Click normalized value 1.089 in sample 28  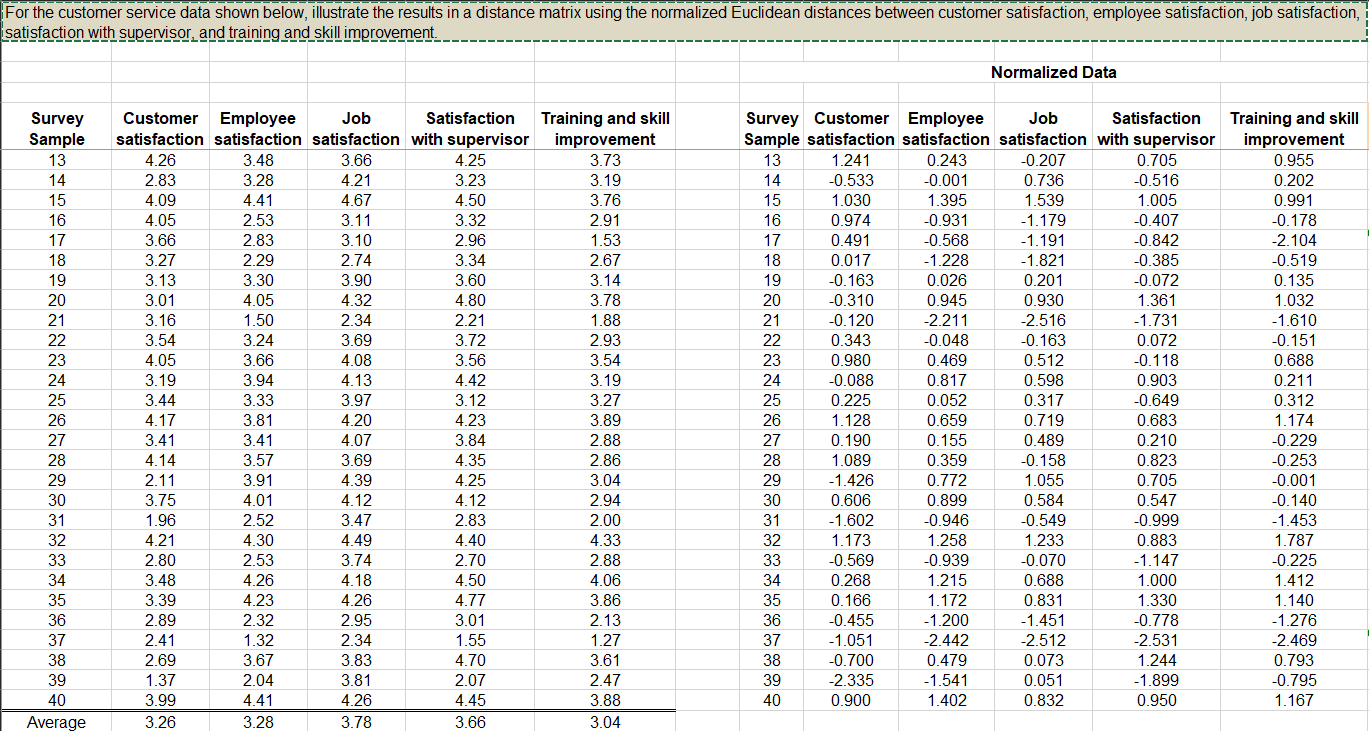pyautogui.click(x=851, y=460)
